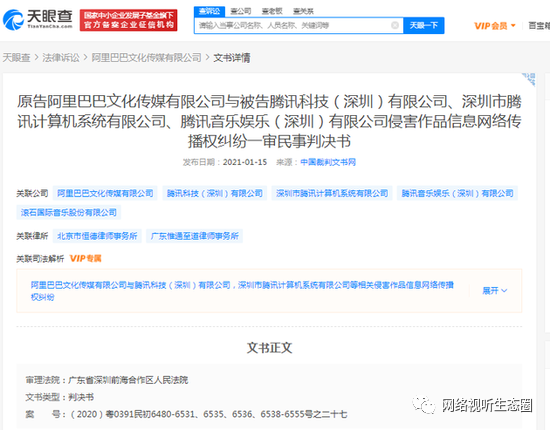Click the court name 广东省深圳前海合作区人民法院

pyautogui.click(x=128, y=380)
